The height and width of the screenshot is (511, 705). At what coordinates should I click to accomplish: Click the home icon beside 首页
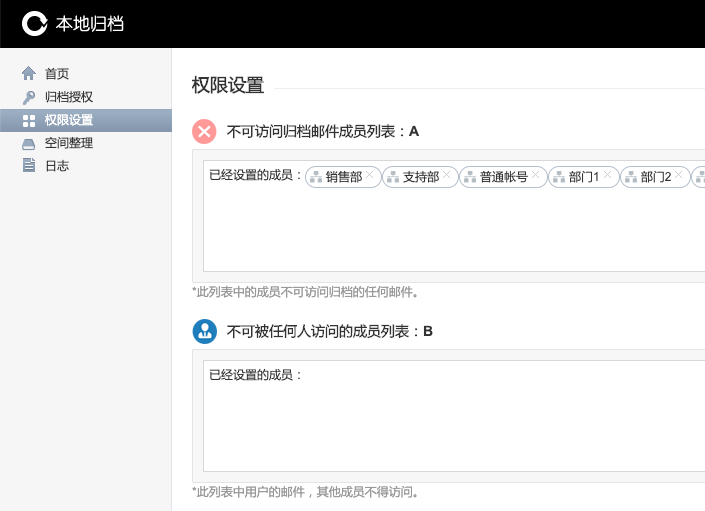(x=28, y=73)
